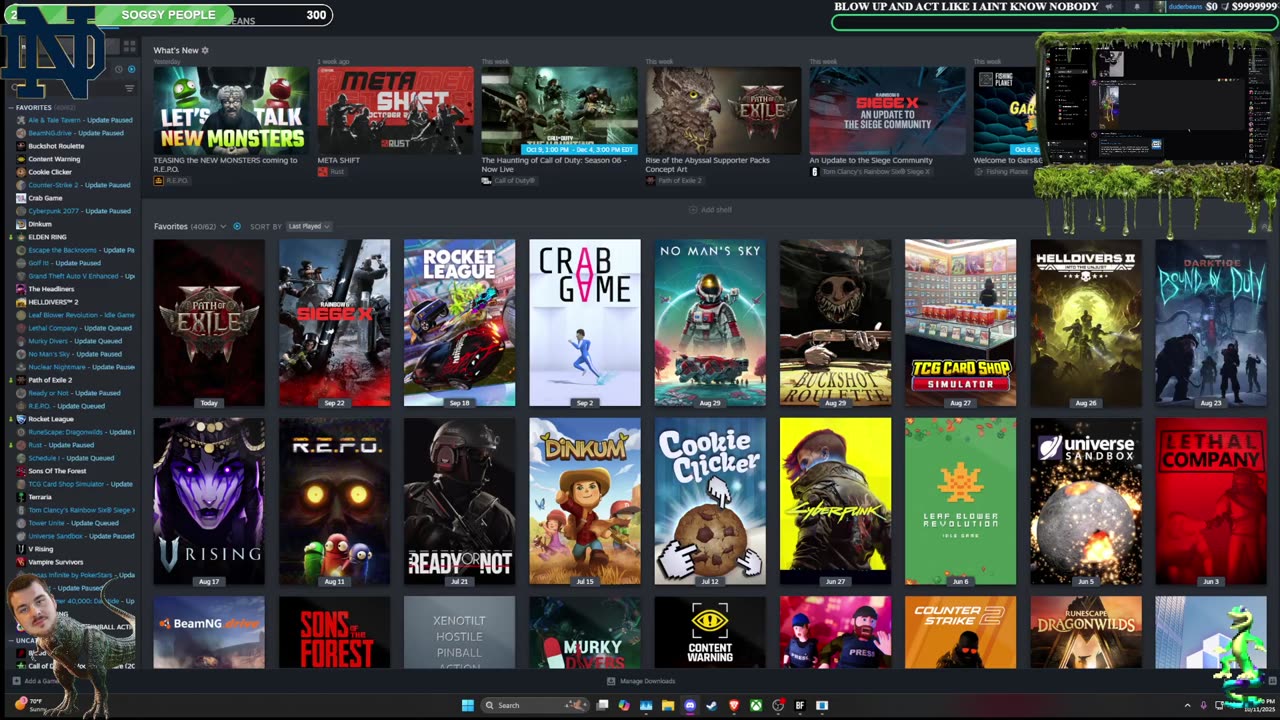Screen dimensions: 1280x720
Task: Click the R.E.P.O. game tag under news
Action: coord(171,181)
